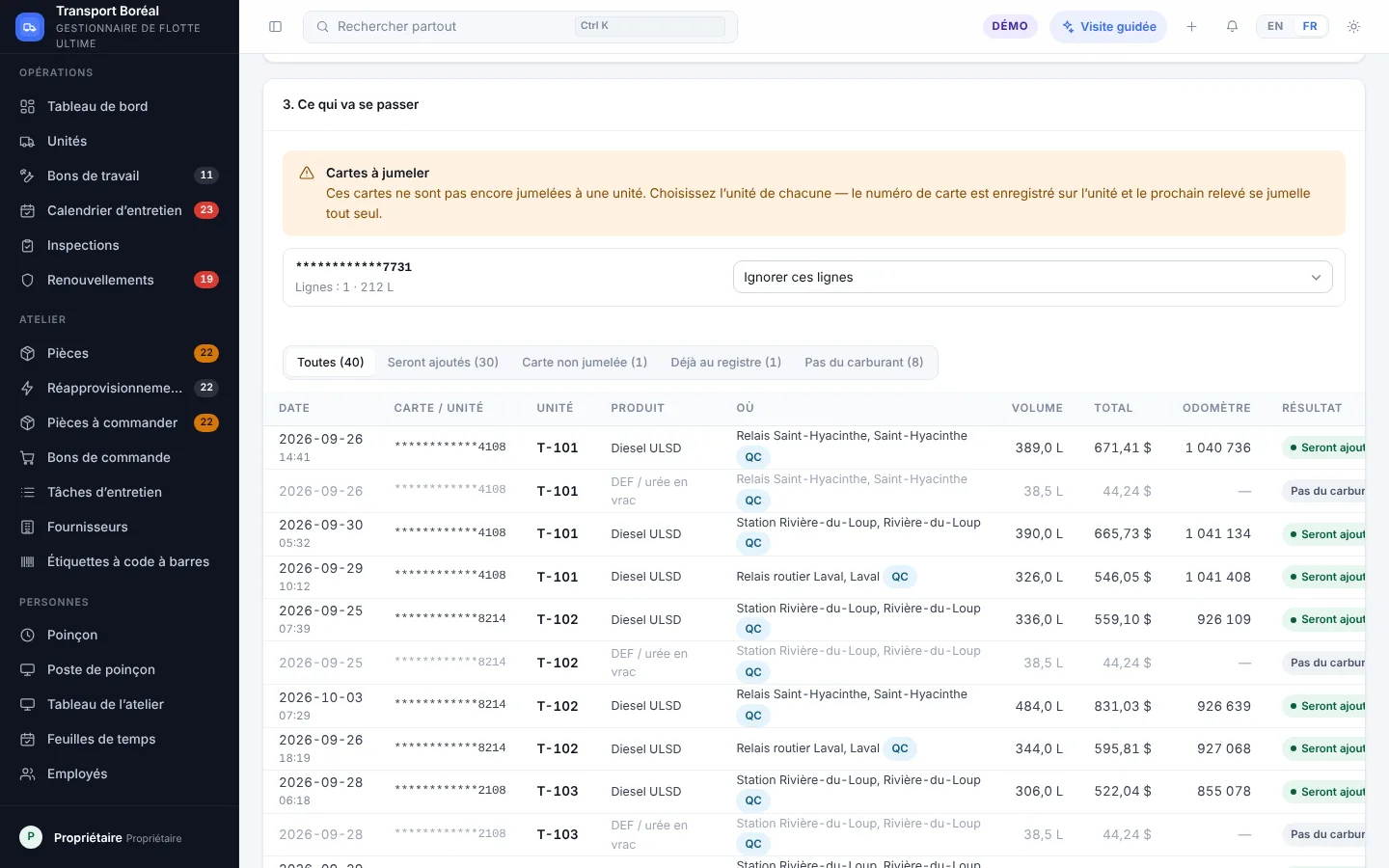Open Tableau de bord from sidebar
1389x868 pixels.
120,106
